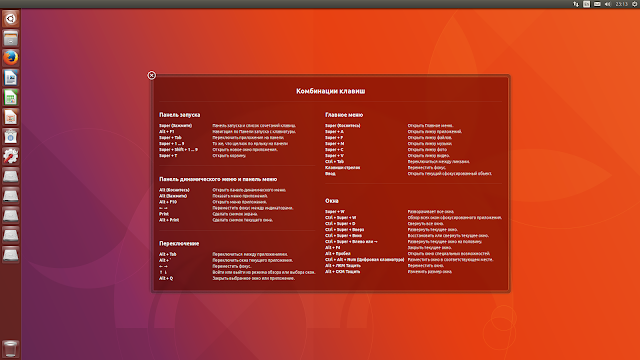Open the sound volume indicator
640x360 pixels.
click(608, 4)
